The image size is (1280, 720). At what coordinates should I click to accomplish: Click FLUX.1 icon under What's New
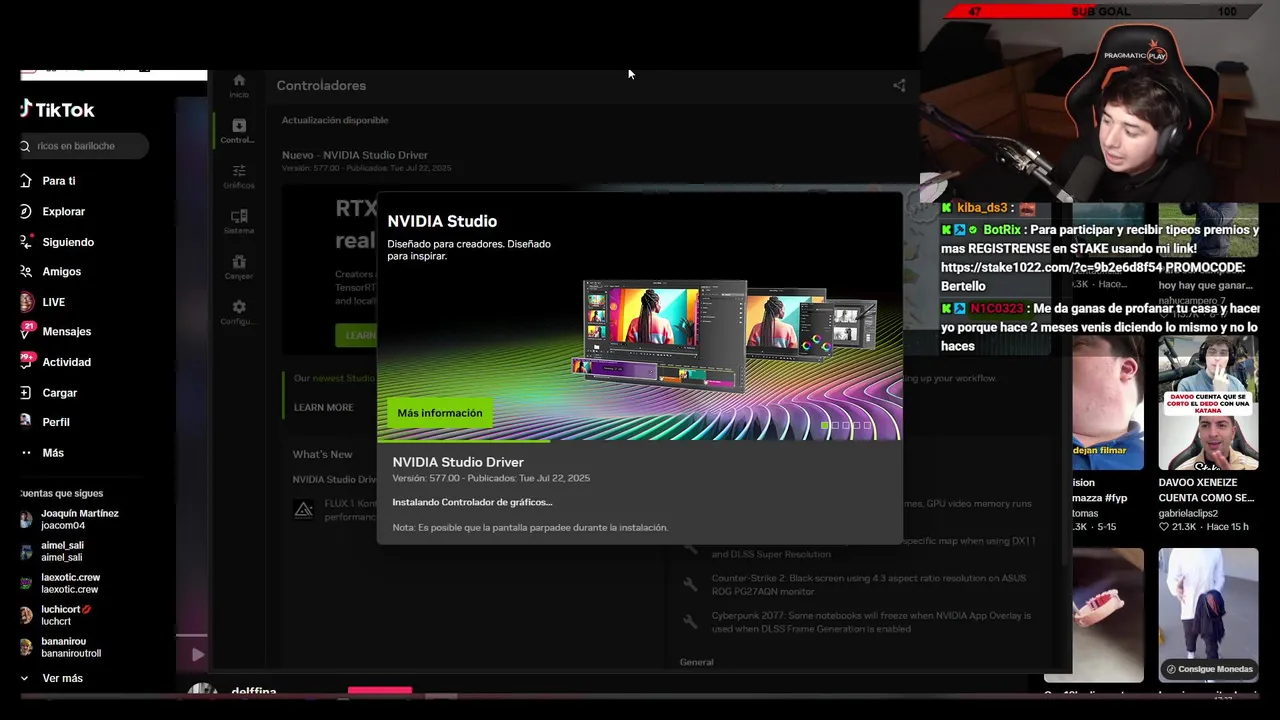304,510
